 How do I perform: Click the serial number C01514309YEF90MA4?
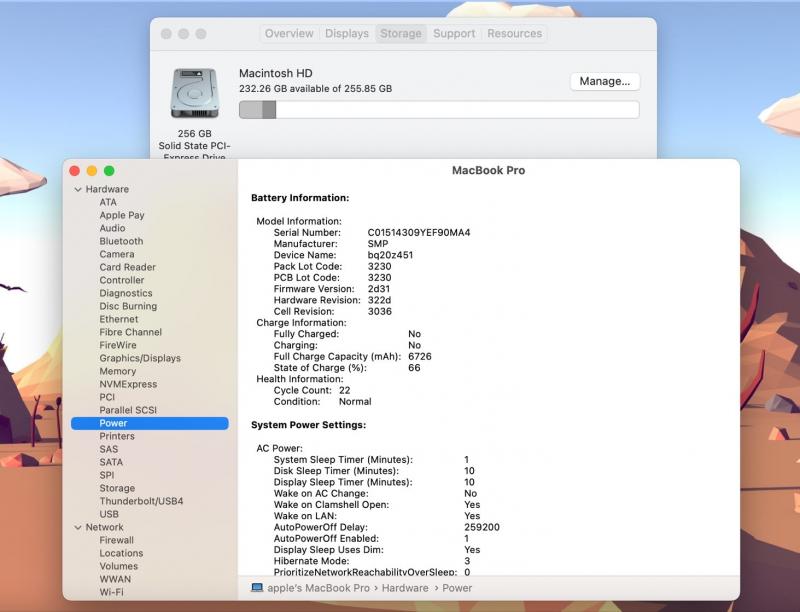coord(419,233)
